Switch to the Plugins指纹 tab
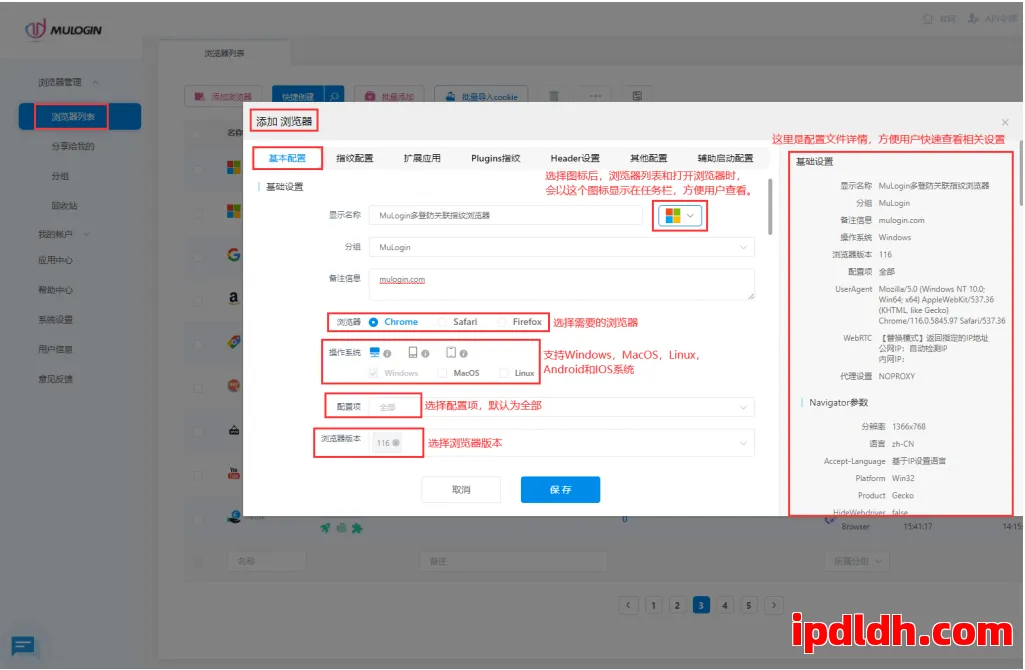The image size is (1025, 670). click(496, 158)
